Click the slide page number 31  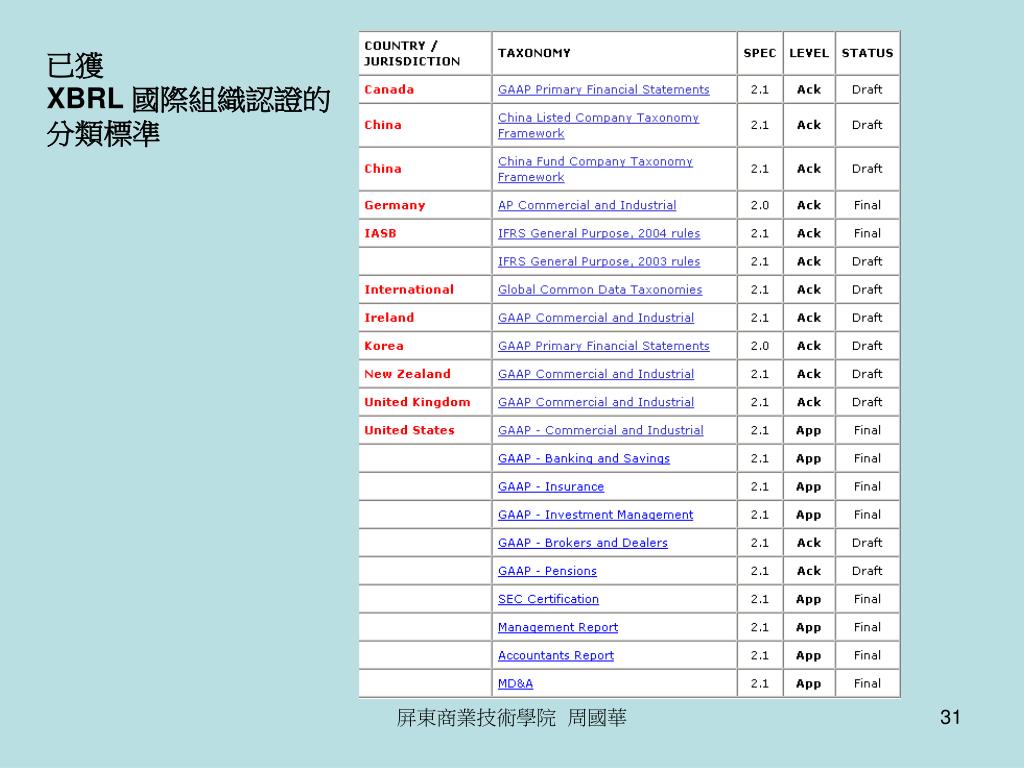(x=950, y=717)
